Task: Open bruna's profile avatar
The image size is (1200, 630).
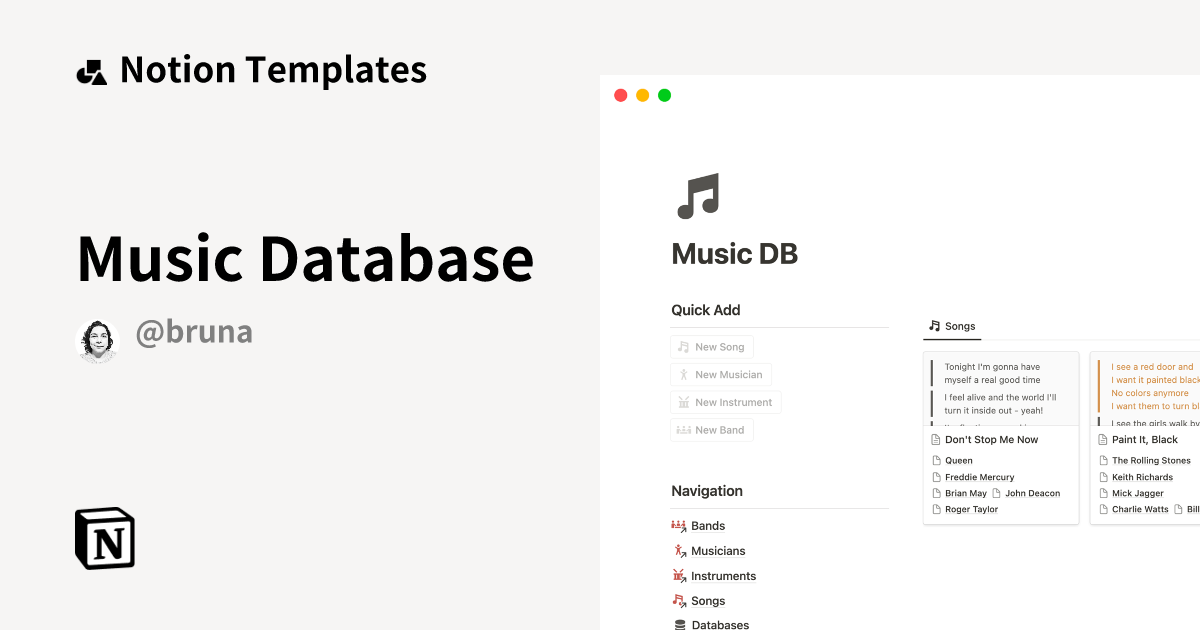Action: (97, 341)
